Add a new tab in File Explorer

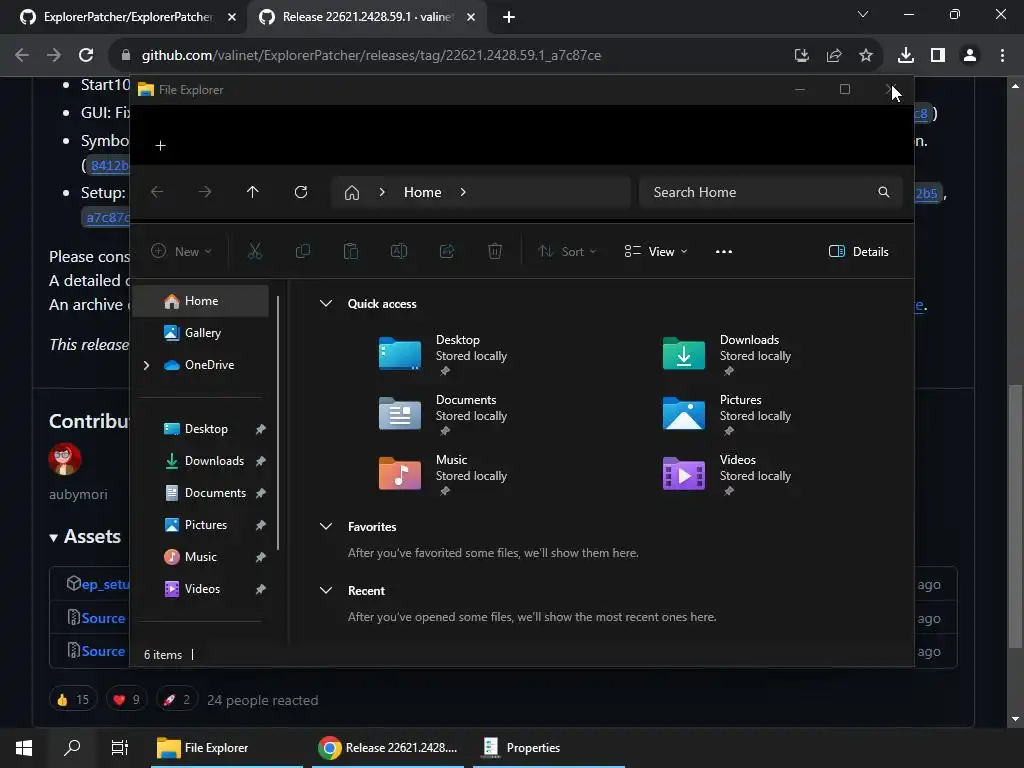coord(161,146)
